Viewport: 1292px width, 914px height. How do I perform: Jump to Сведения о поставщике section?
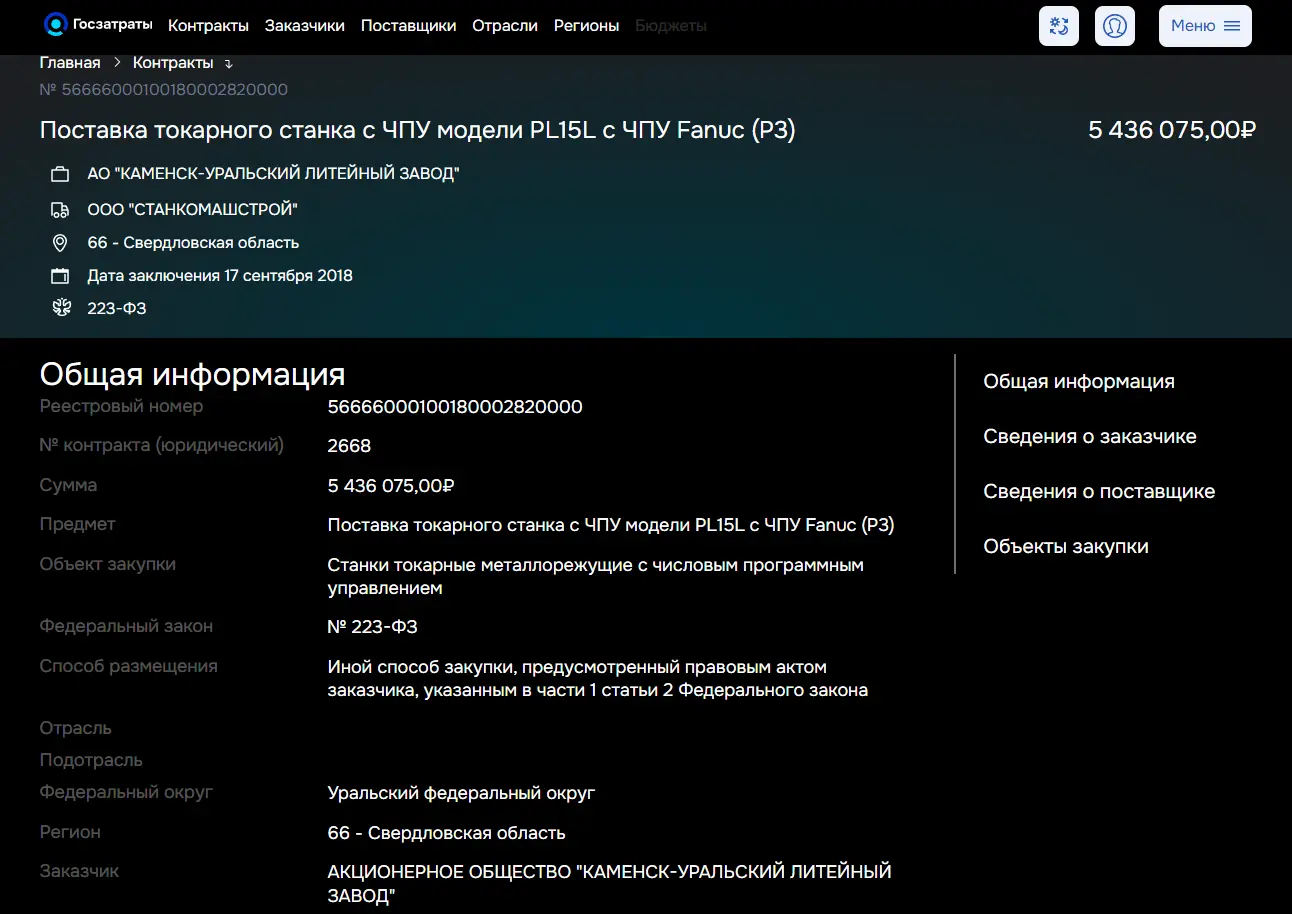coord(1099,491)
